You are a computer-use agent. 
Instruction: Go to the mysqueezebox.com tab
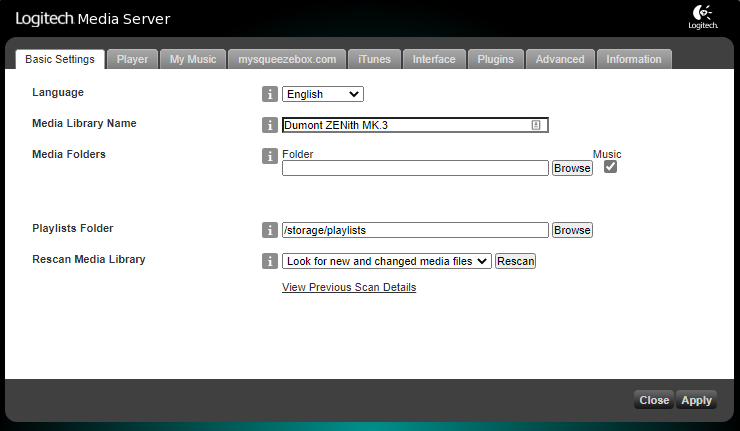pos(287,59)
